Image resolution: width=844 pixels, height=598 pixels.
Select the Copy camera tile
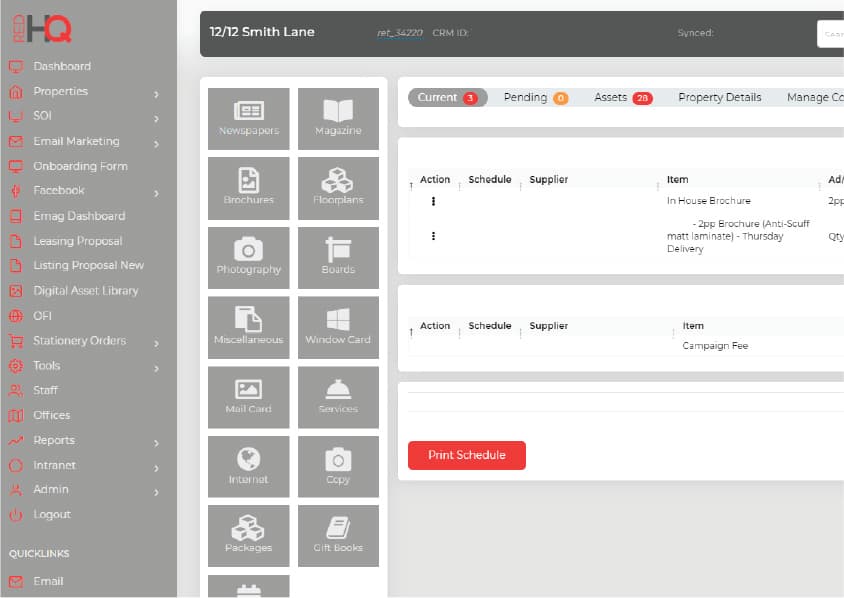click(338, 467)
